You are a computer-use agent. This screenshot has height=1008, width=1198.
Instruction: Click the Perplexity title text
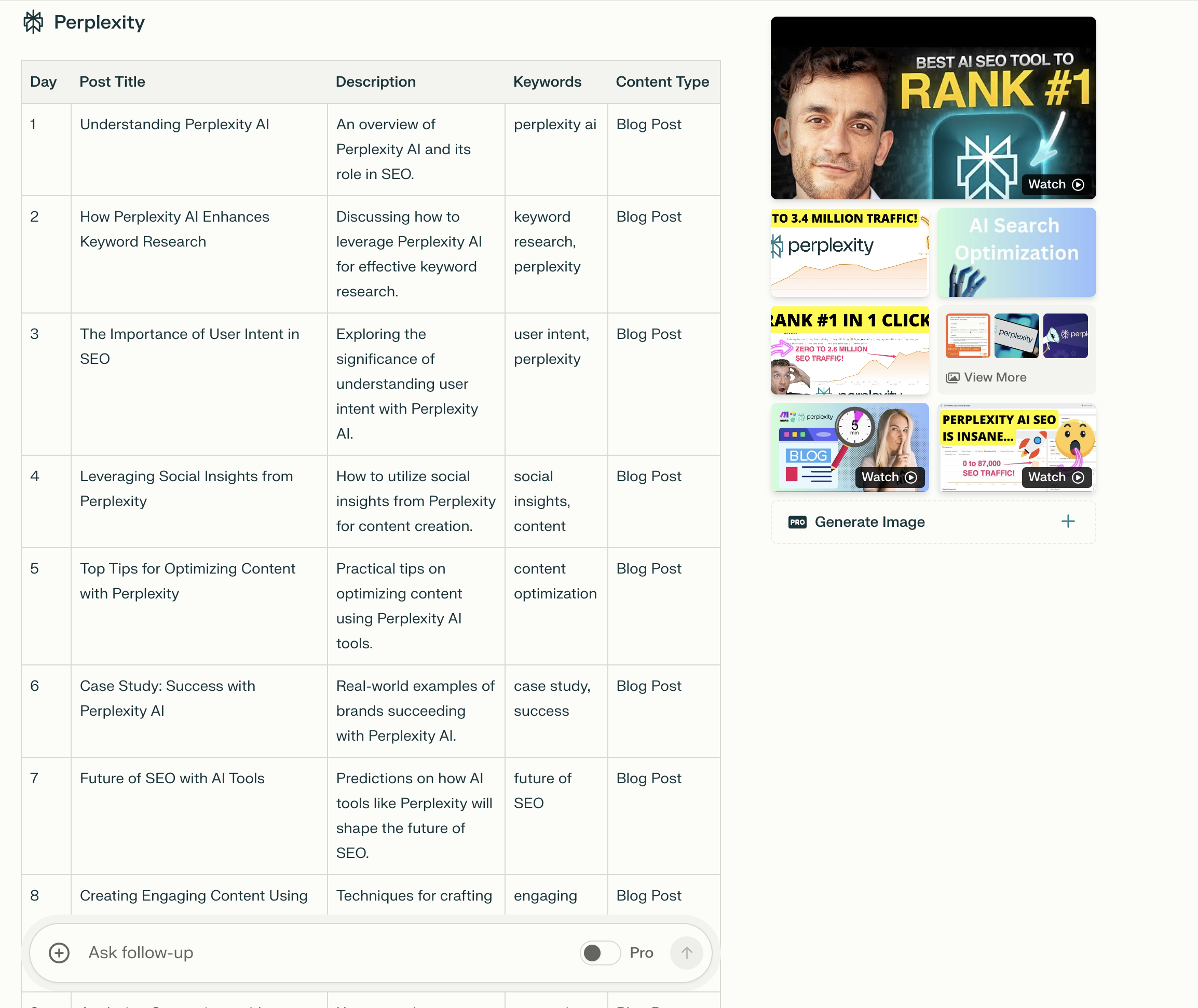(100, 22)
